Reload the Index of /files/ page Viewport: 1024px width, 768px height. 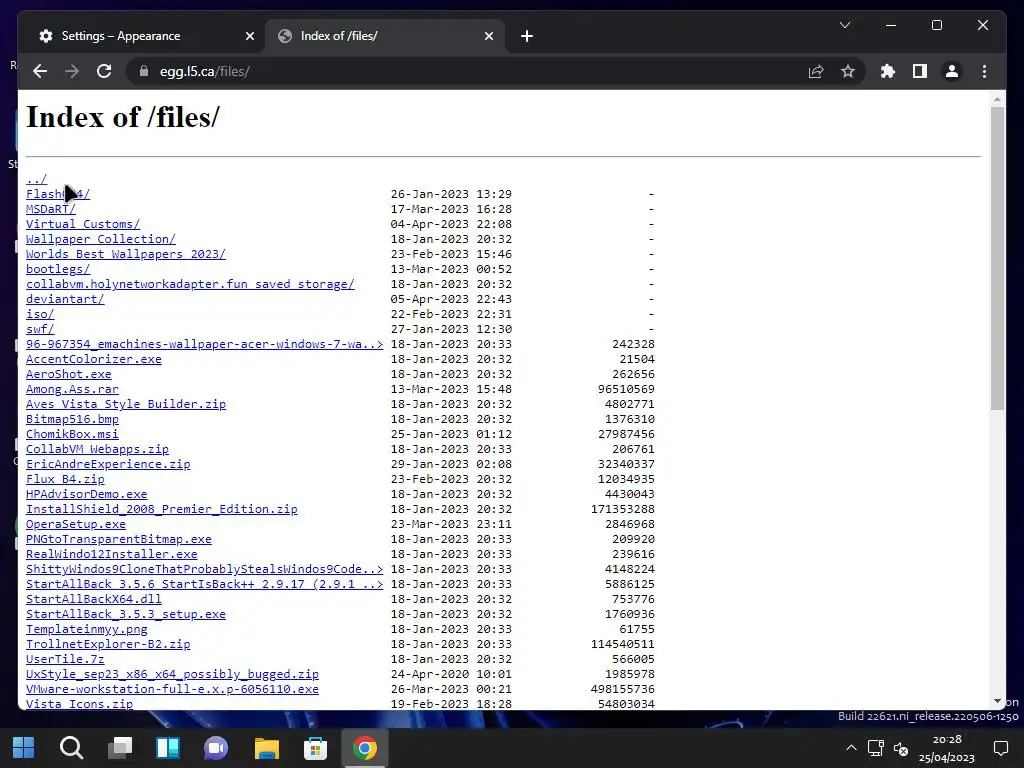click(x=104, y=71)
